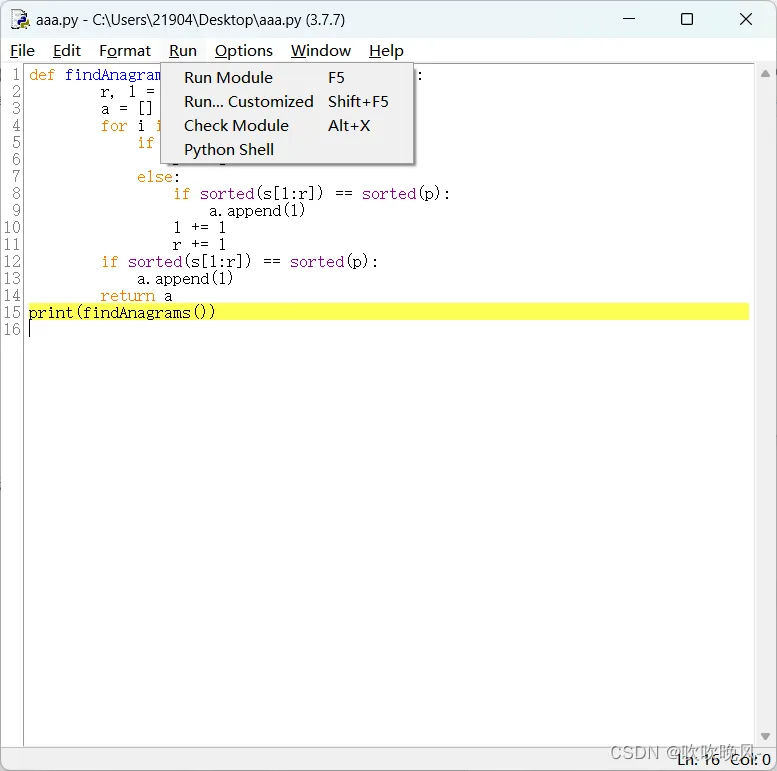This screenshot has height=771, width=777.
Task: Click the scrollbar down arrow
Action: tap(765, 736)
